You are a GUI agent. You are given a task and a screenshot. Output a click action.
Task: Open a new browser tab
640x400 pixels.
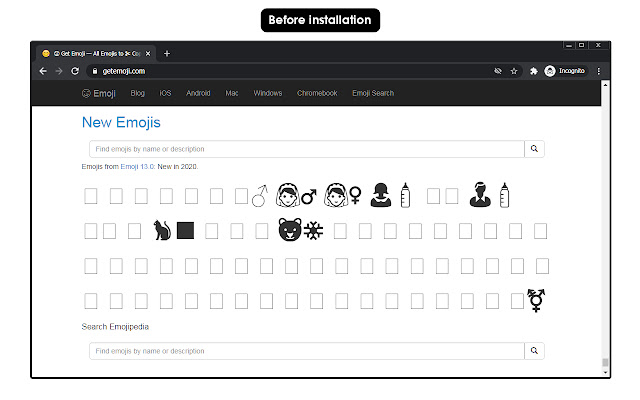click(167, 53)
